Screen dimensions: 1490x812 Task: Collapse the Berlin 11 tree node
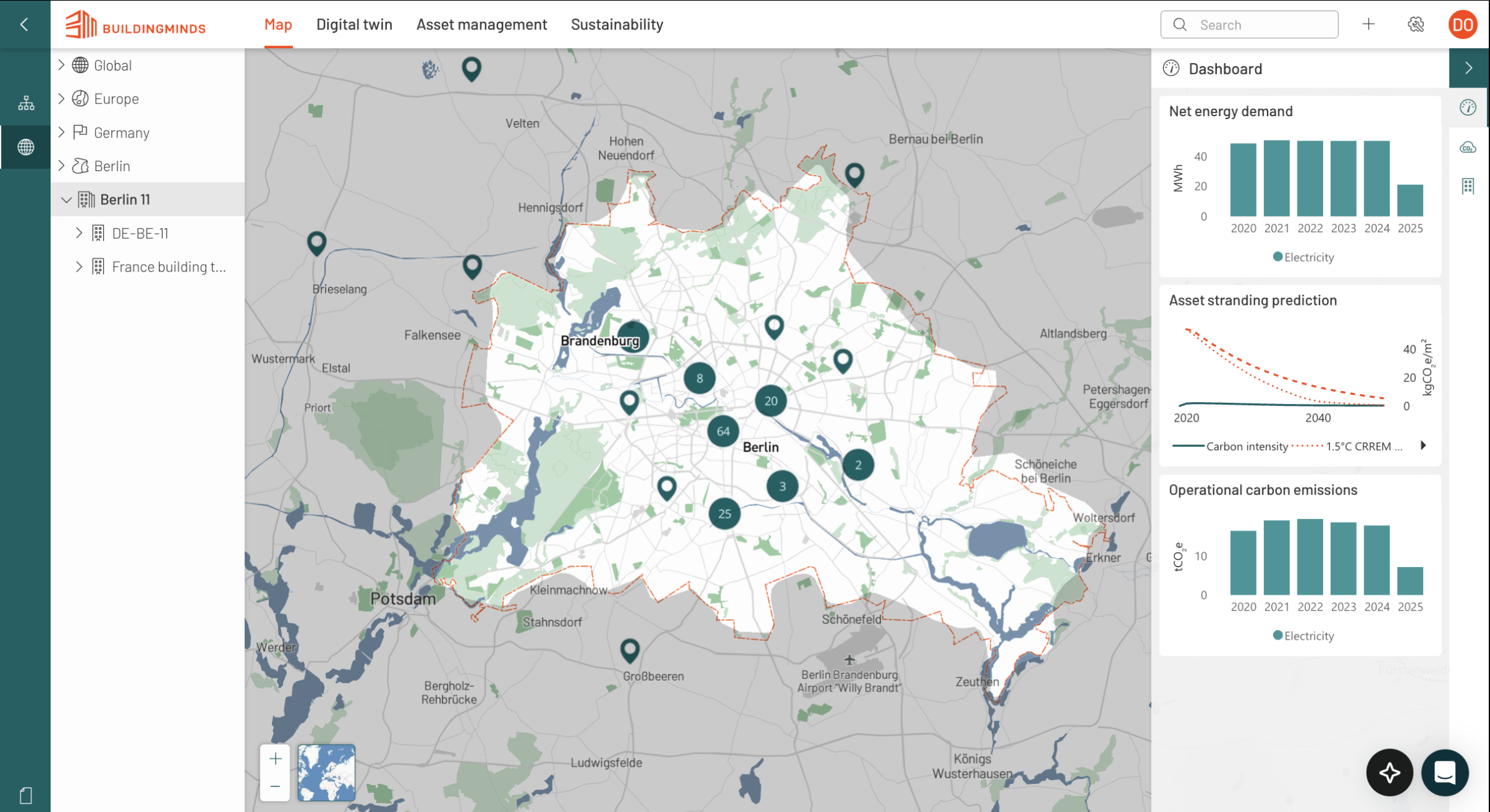66,200
